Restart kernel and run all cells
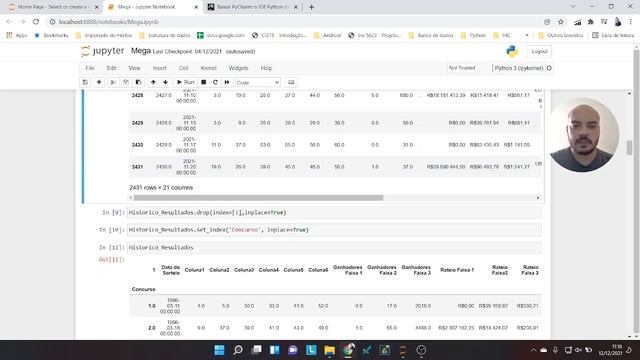The image size is (640, 360). (227, 82)
